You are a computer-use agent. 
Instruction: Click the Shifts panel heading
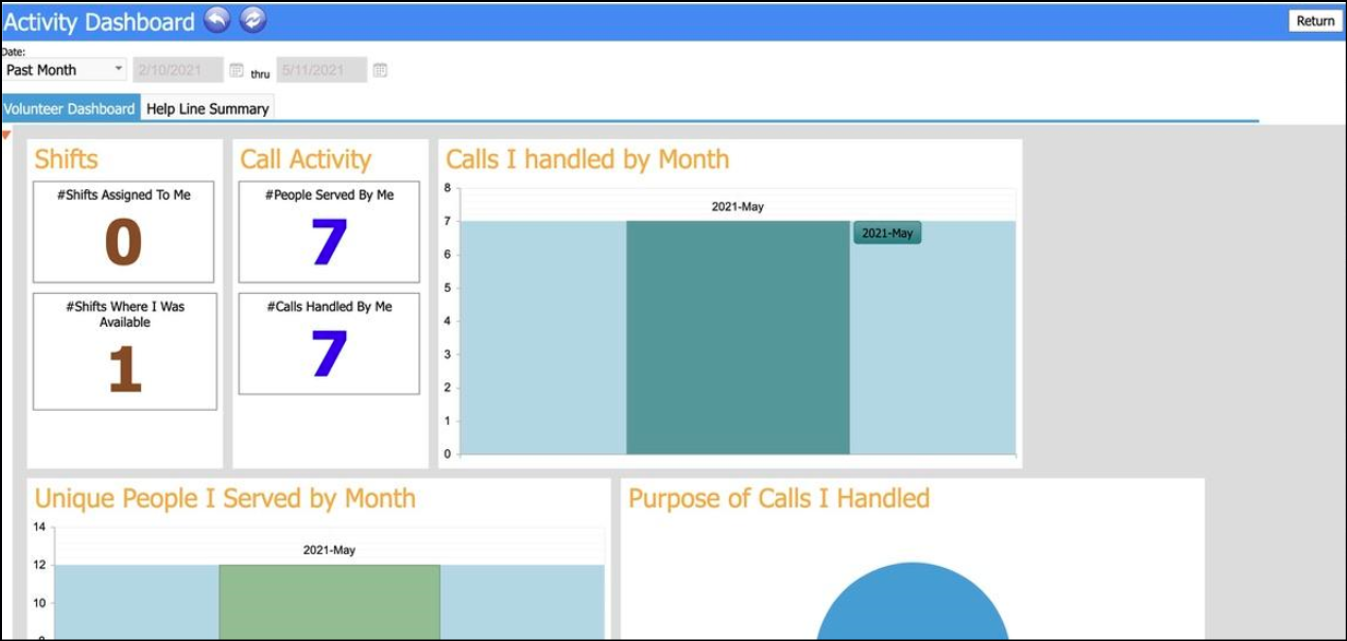coord(66,159)
